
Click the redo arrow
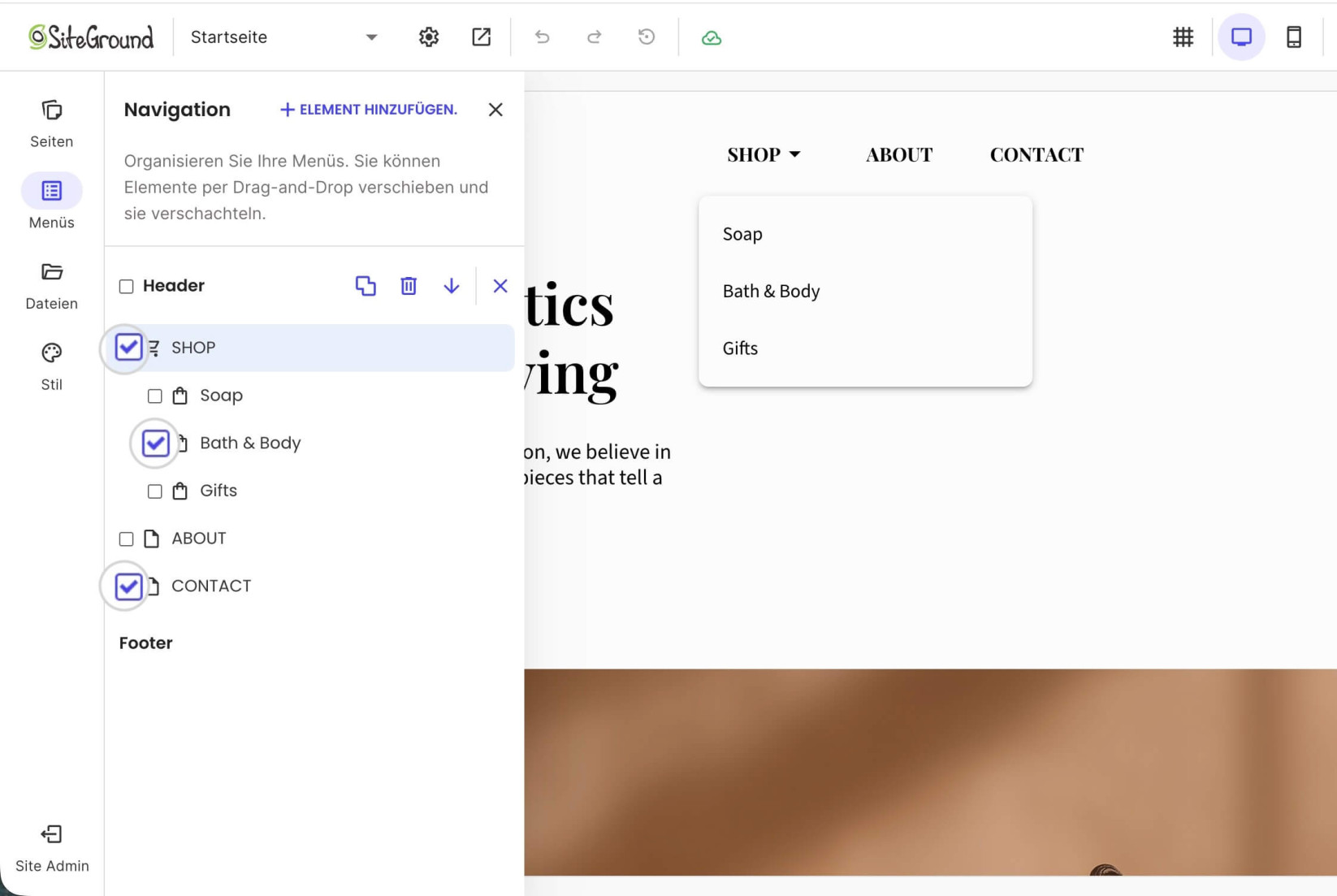595,37
